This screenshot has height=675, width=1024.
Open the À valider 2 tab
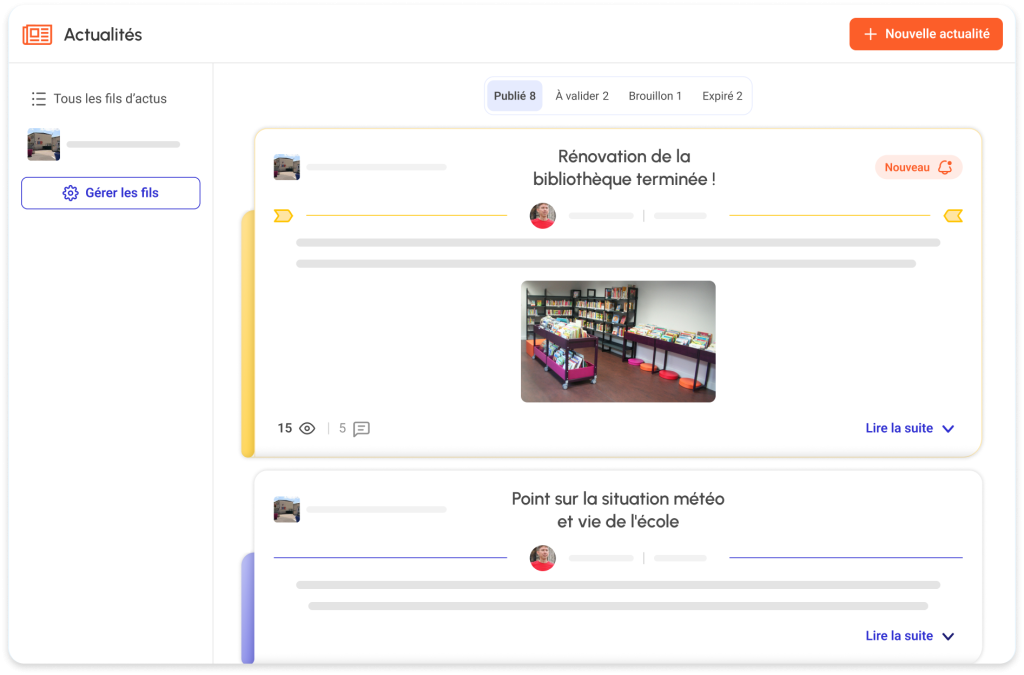pos(582,96)
